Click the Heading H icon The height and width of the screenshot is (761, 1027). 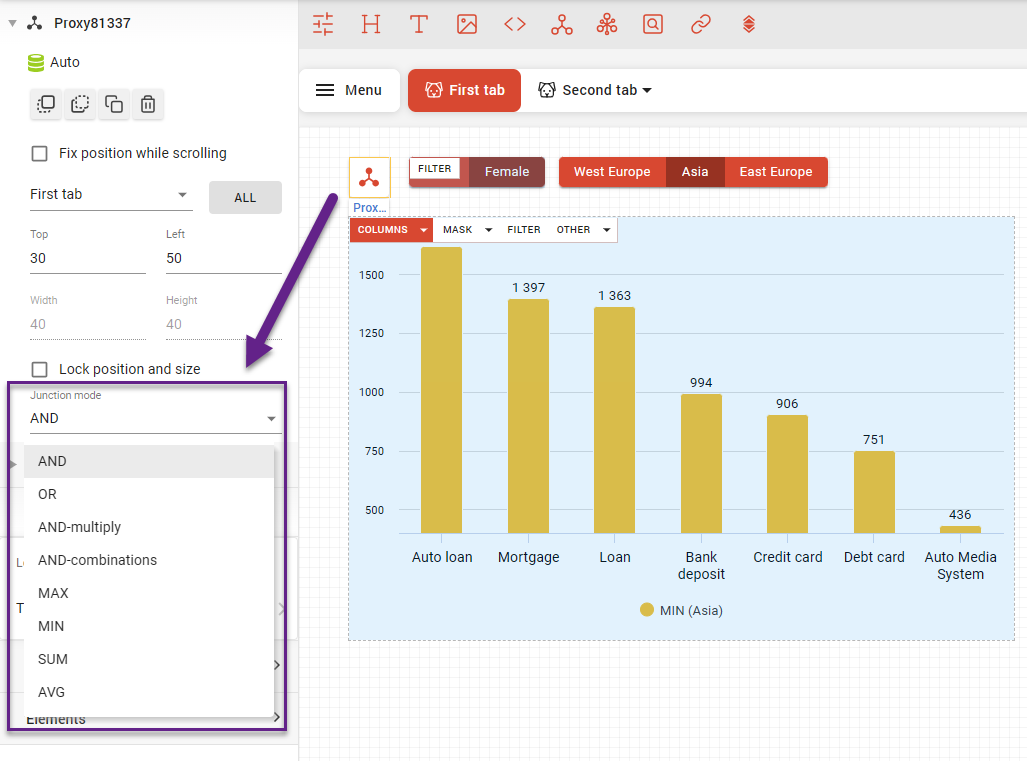[371, 24]
